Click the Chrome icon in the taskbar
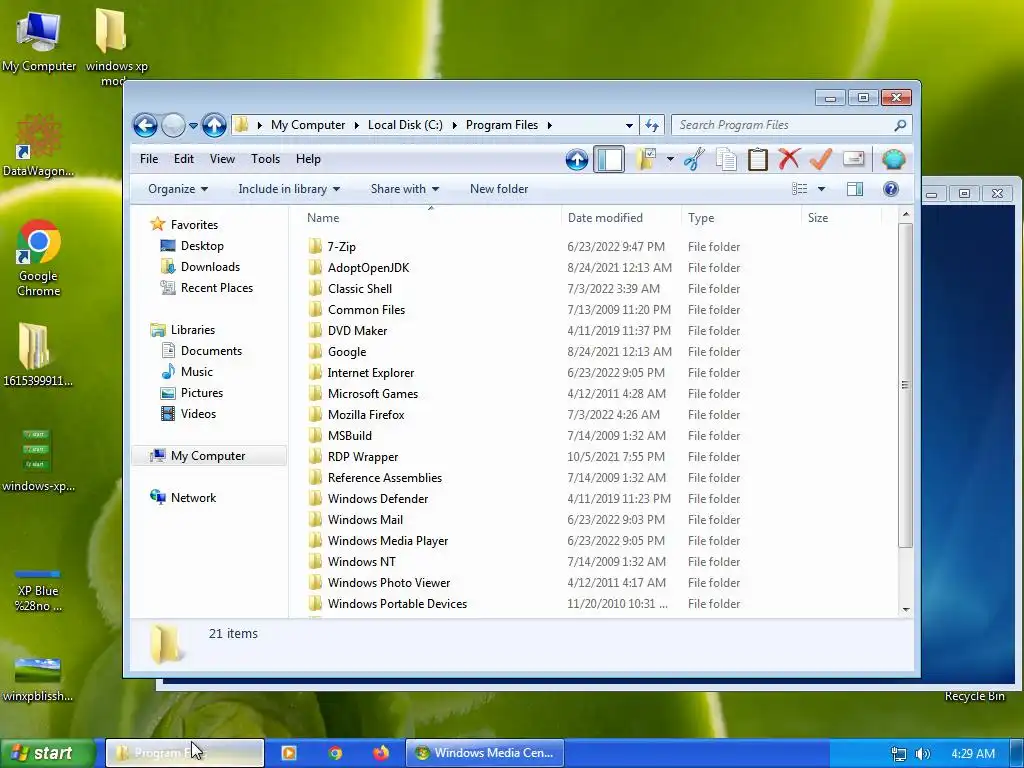Image resolution: width=1024 pixels, height=768 pixels. (335, 753)
